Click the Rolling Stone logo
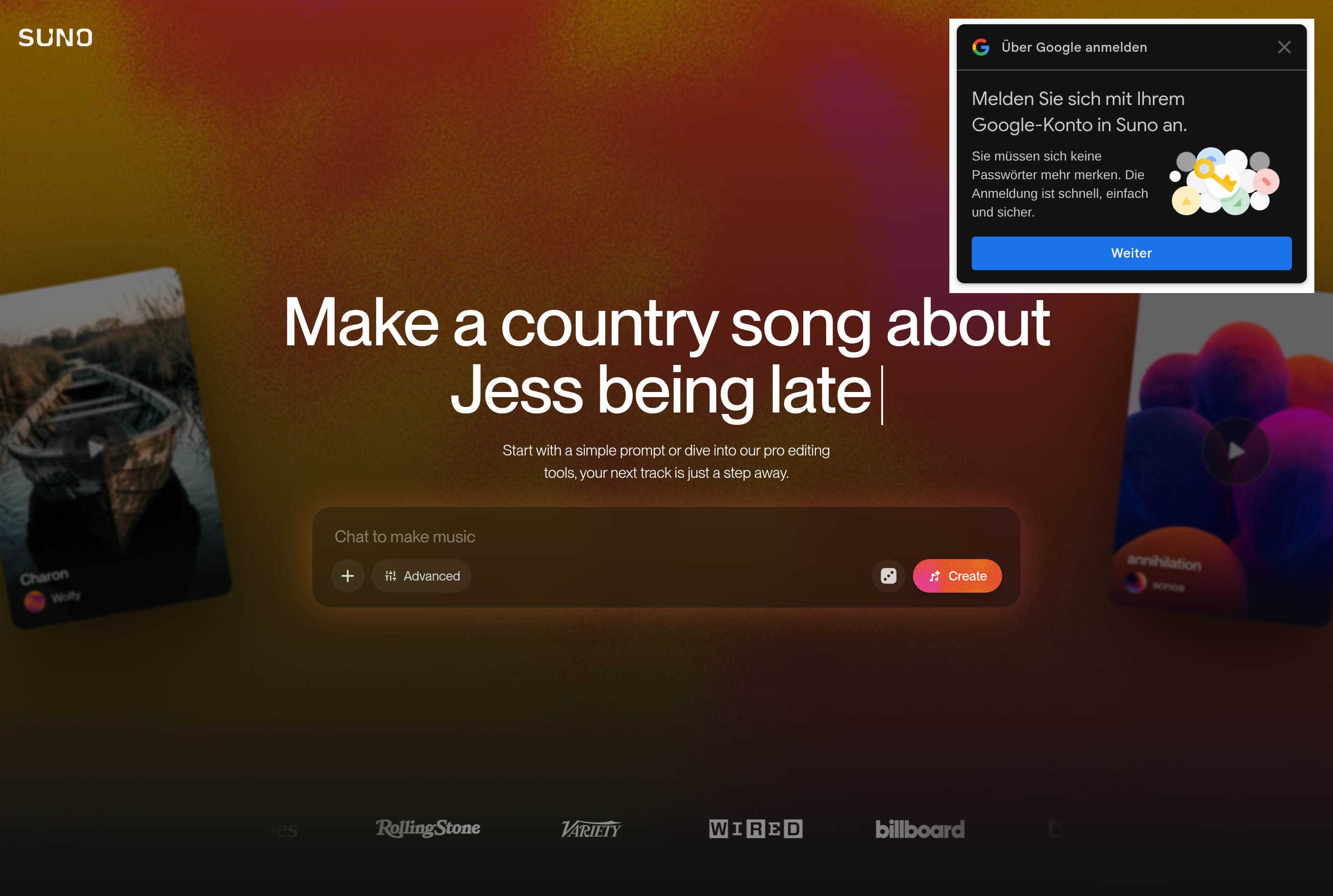Viewport: 1333px width, 896px height. 428,829
